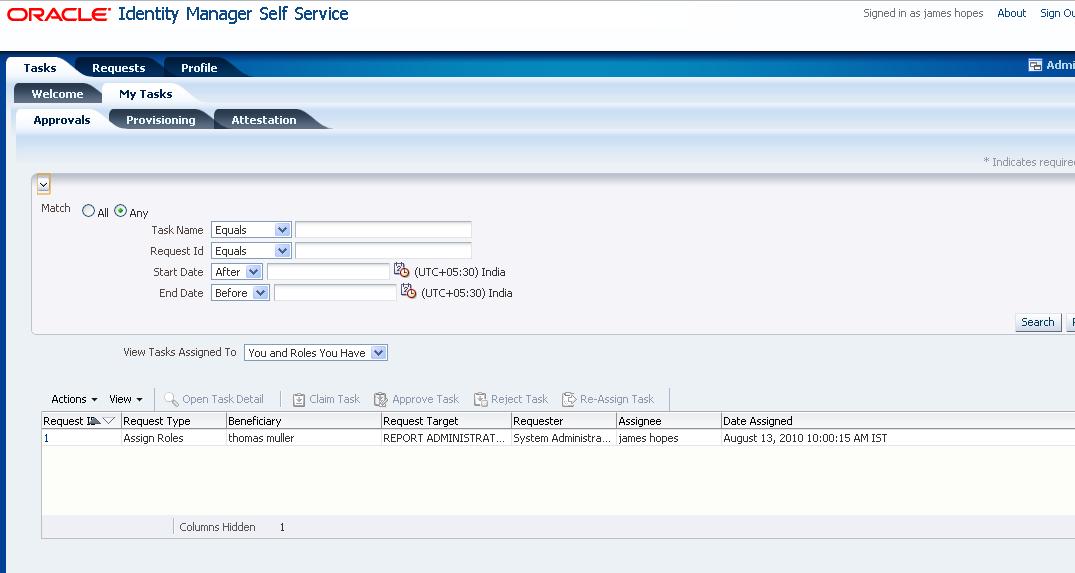Click the 'Columns Hidden' footer text
The height and width of the screenshot is (573, 1075).
click(x=217, y=527)
